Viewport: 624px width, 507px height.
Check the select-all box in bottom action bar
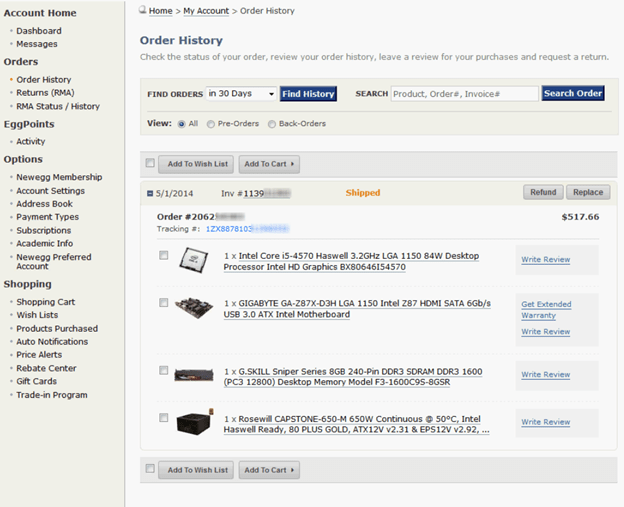150,468
